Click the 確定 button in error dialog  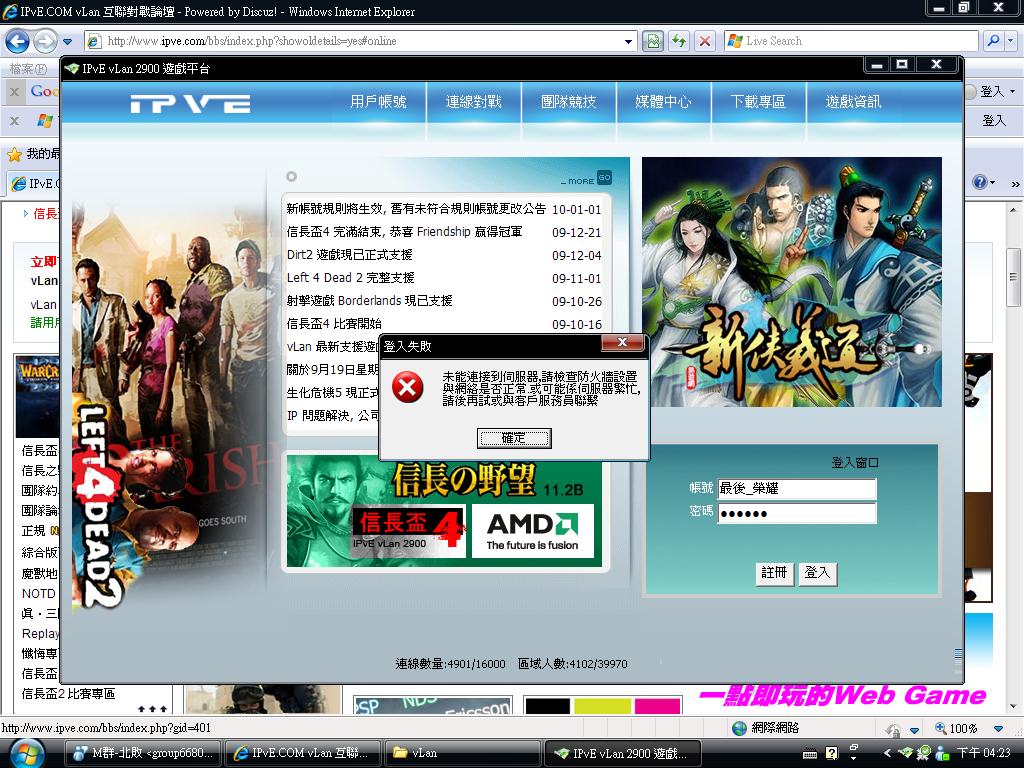coord(514,438)
